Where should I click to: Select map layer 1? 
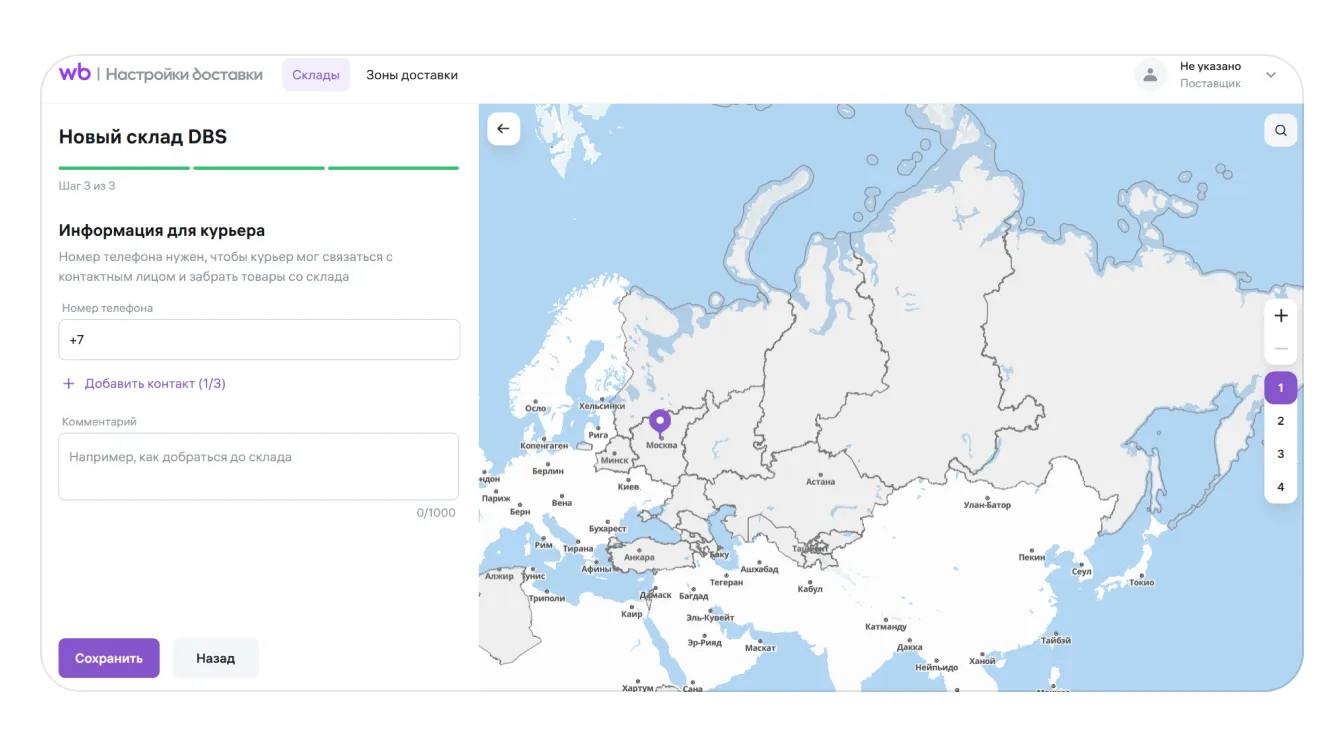click(1280, 388)
